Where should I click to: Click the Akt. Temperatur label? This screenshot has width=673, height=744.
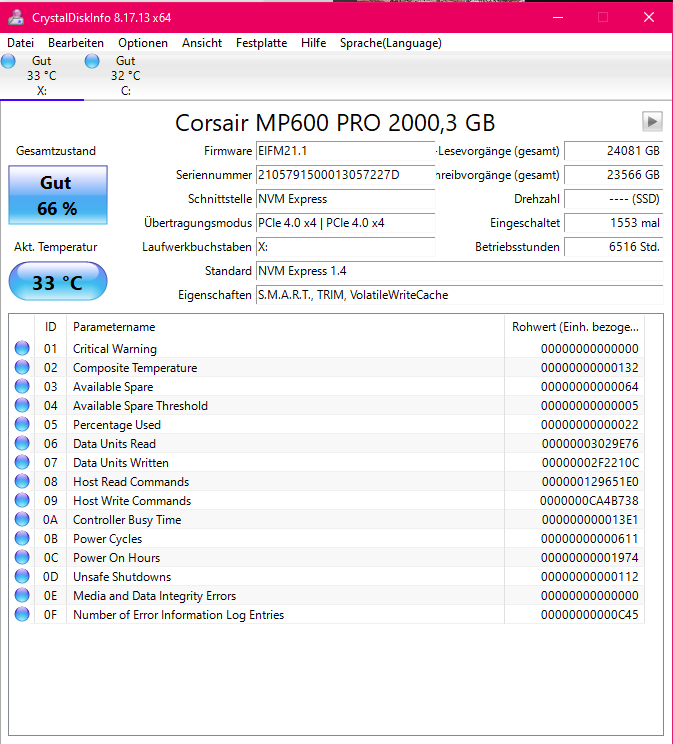point(56,247)
